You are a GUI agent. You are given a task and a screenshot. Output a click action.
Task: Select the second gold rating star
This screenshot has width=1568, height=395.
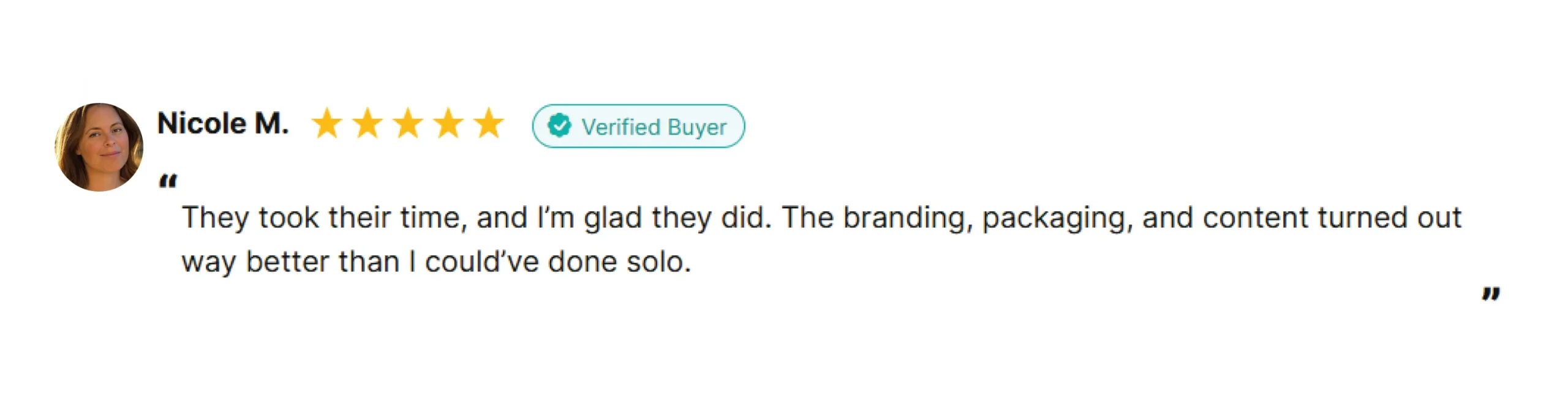pyautogui.click(x=367, y=124)
